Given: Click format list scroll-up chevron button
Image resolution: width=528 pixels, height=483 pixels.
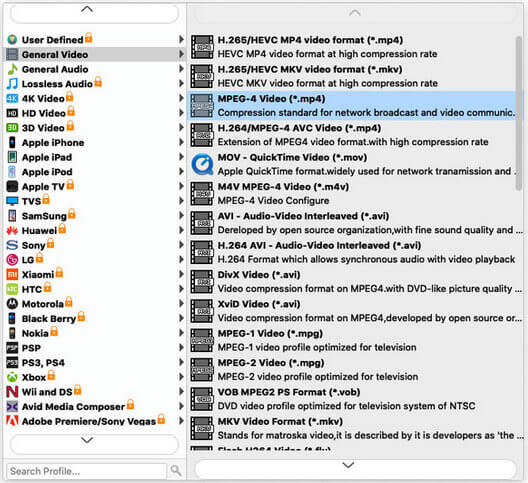Looking at the screenshot, I should pos(355,13).
